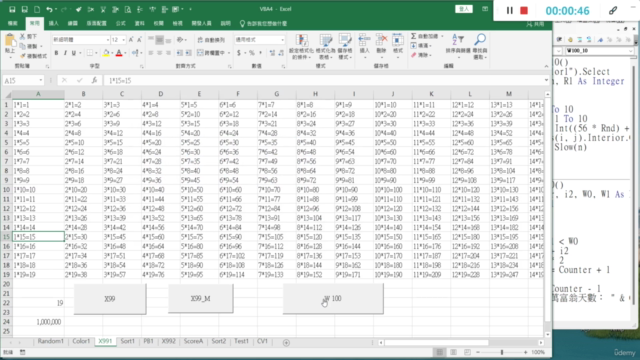Run the X99 macro button
This screenshot has width=640, height=360.
click(110, 299)
